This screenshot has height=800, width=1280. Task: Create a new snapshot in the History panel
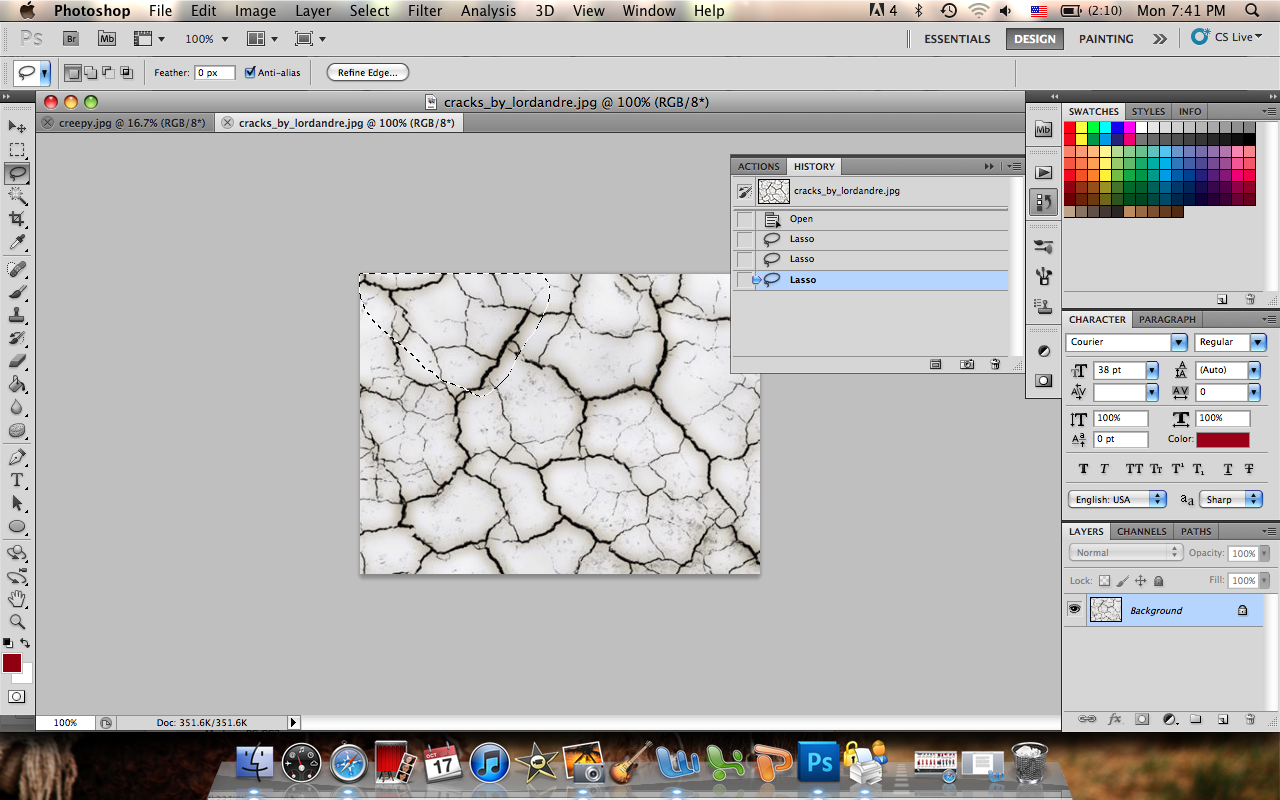[967, 365]
